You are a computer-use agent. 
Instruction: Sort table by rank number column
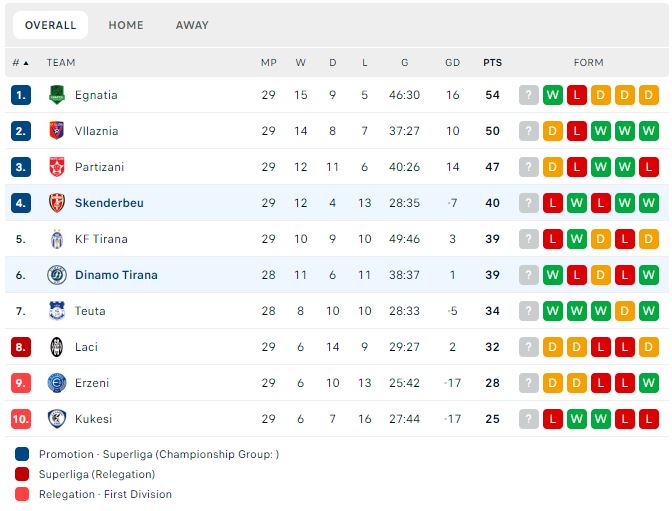[x=20, y=62]
